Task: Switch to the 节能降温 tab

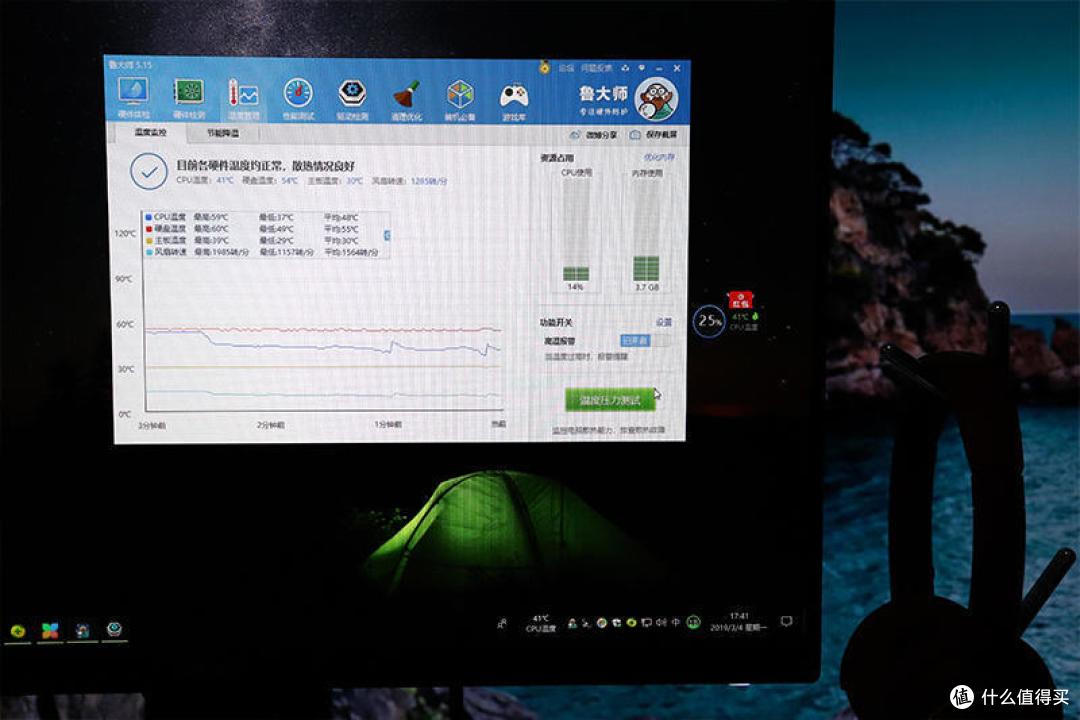Action: click(x=223, y=133)
